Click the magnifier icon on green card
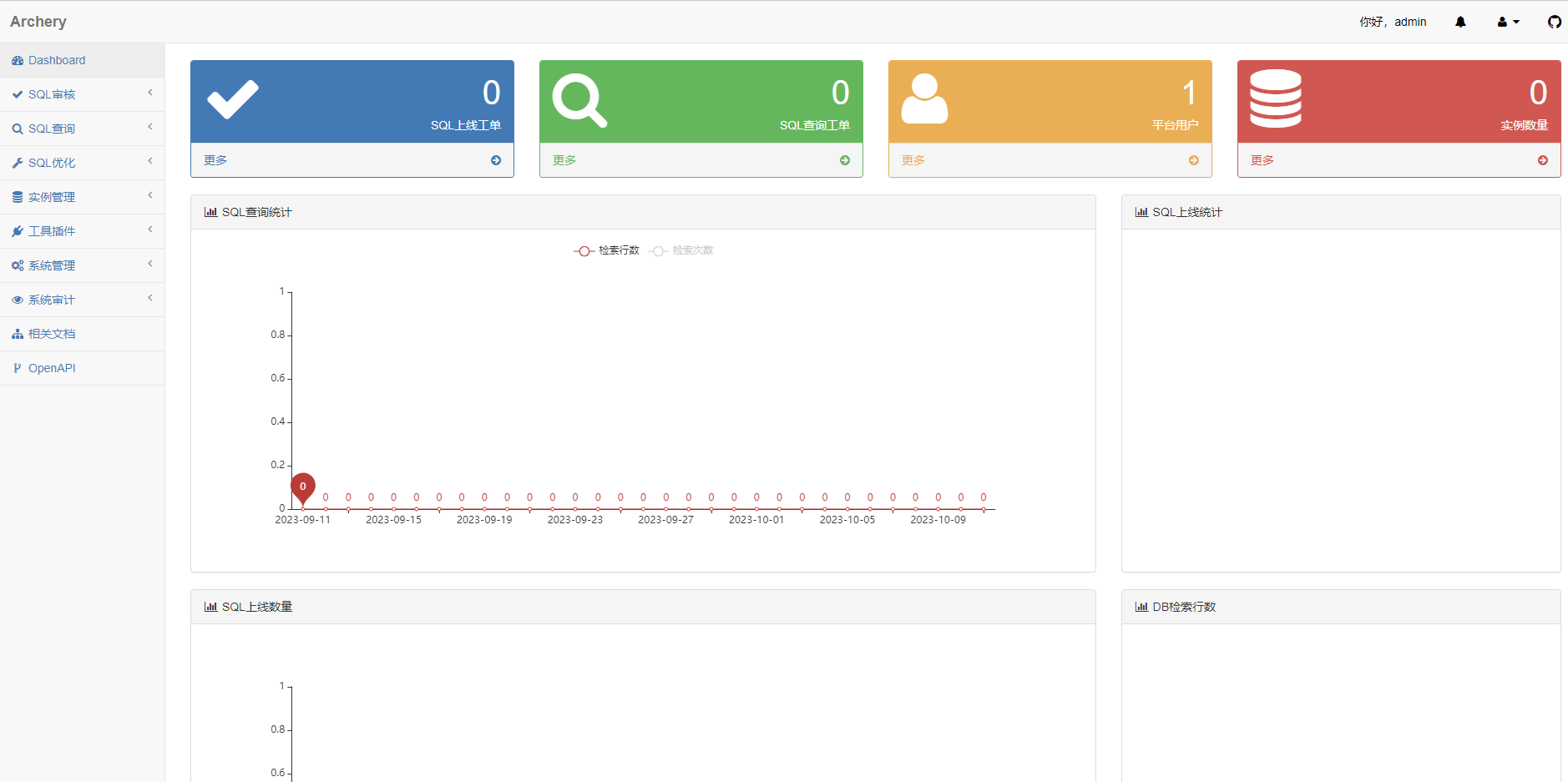Viewport: 1568px width, 782px height. tap(579, 100)
